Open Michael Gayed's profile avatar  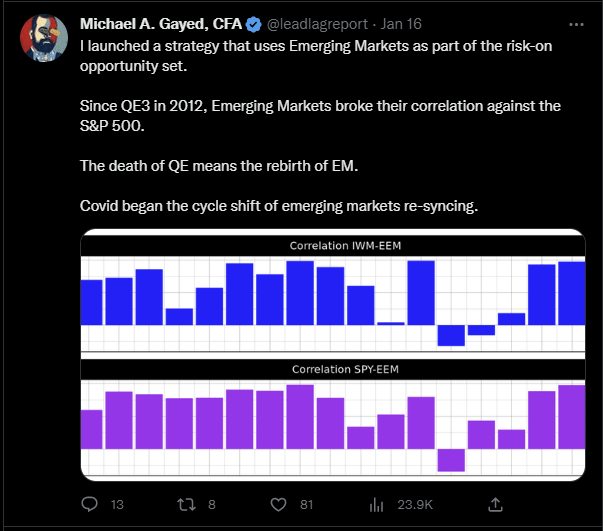click(x=44, y=38)
